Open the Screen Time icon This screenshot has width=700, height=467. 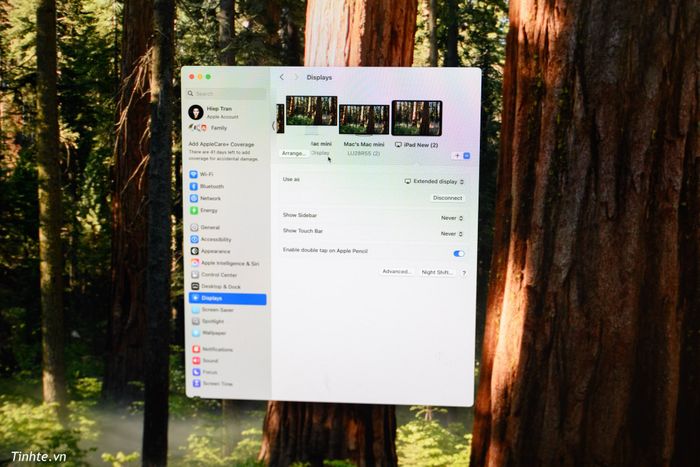[x=196, y=384]
